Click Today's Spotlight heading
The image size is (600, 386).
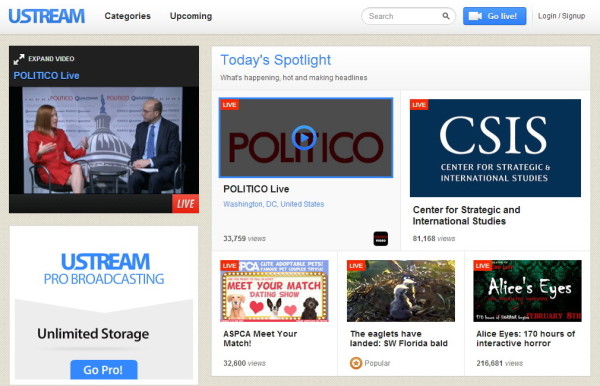[276, 60]
